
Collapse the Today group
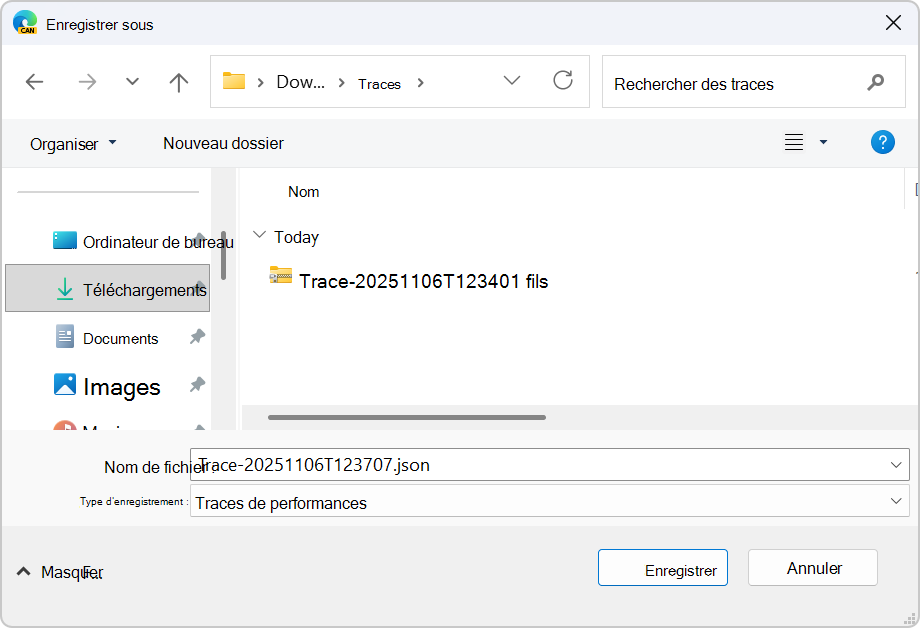pyautogui.click(x=258, y=237)
